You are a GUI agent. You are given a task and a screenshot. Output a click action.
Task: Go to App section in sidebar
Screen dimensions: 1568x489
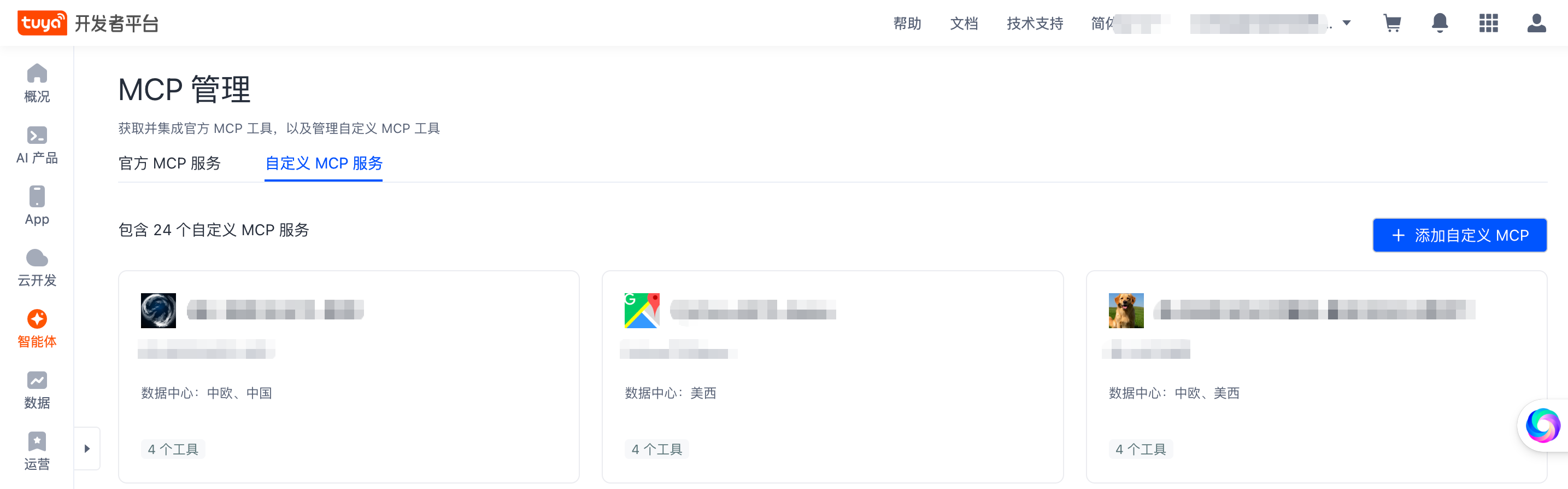click(x=37, y=206)
